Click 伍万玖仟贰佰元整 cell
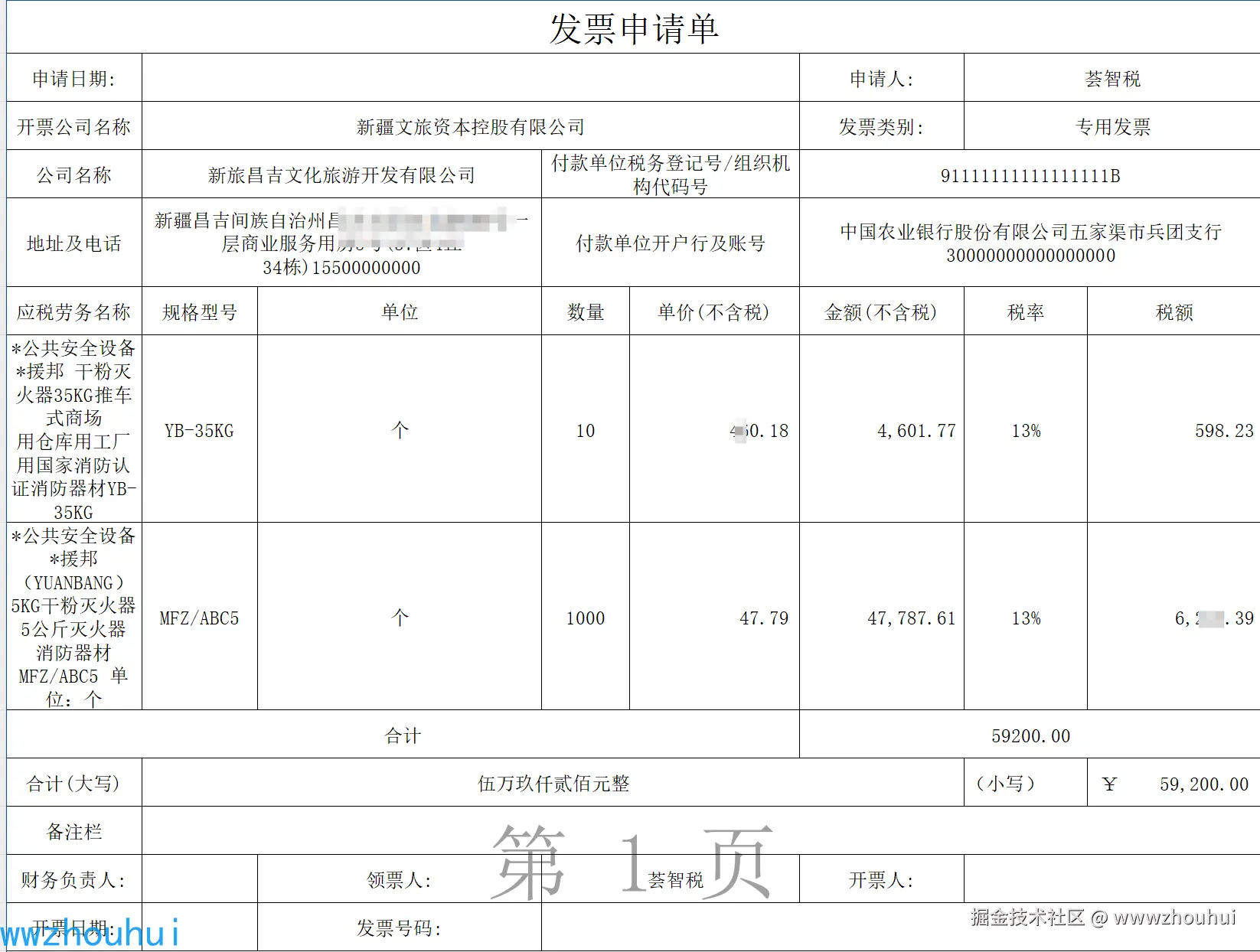This screenshot has height=952, width=1260. pyautogui.click(x=553, y=783)
